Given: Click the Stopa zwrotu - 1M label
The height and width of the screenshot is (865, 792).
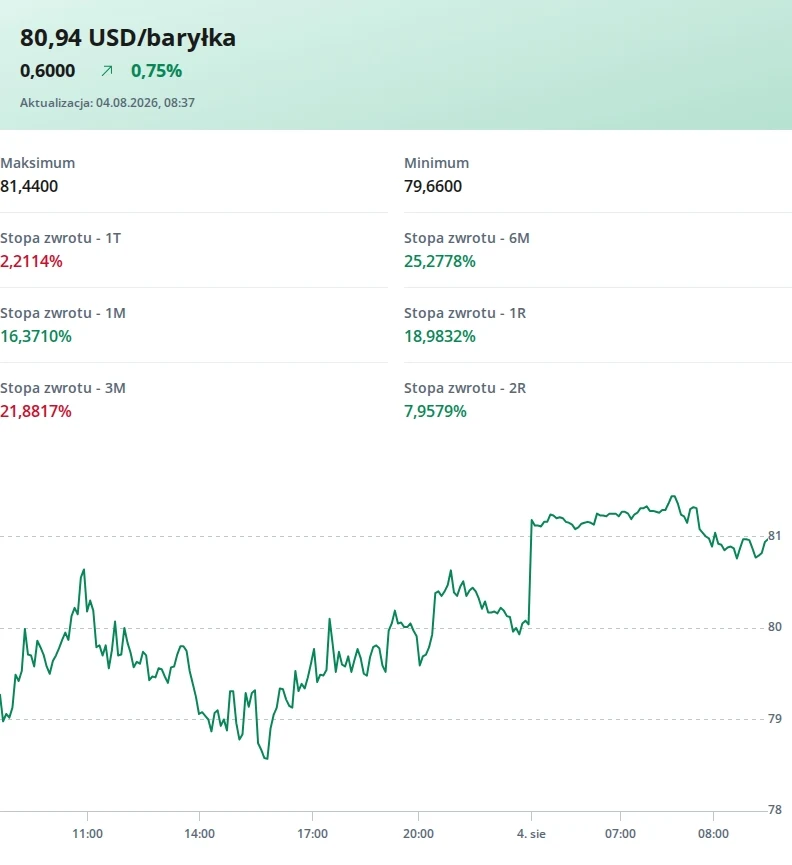Looking at the screenshot, I should (63, 313).
